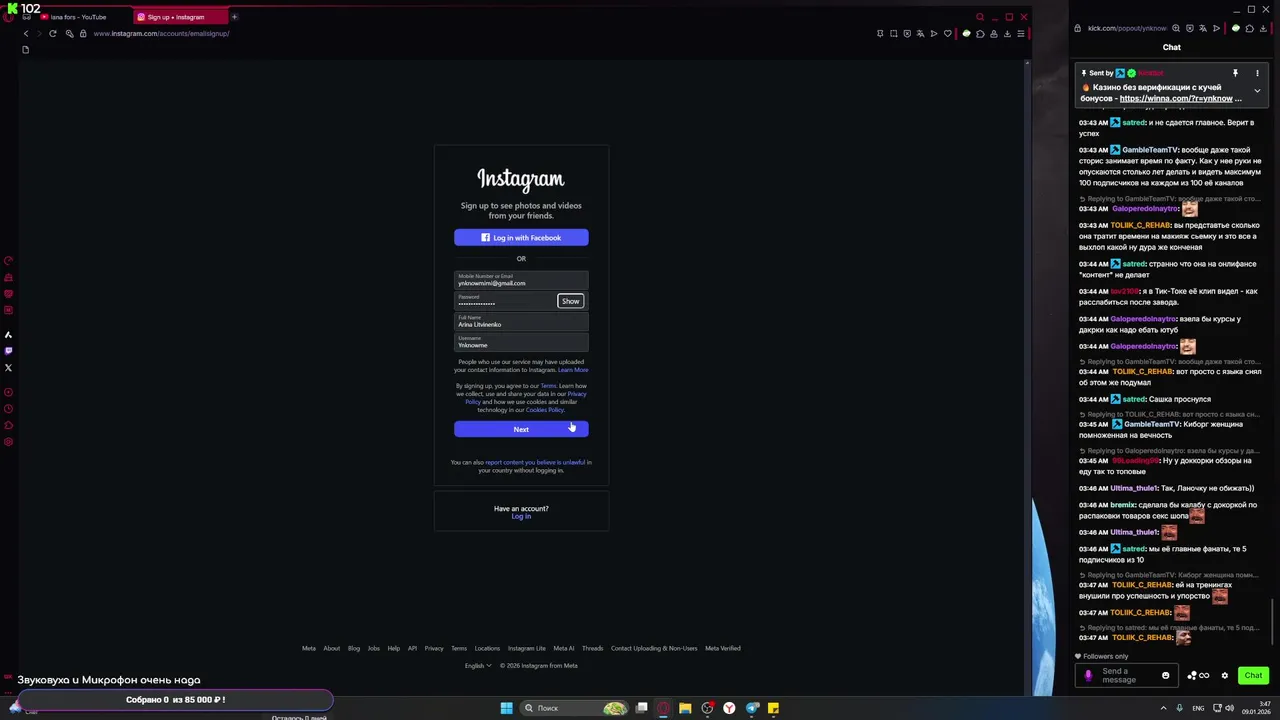Viewport: 1280px width, 720px height.
Task: Click the Instagram URL address field
Action: tap(161, 33)
